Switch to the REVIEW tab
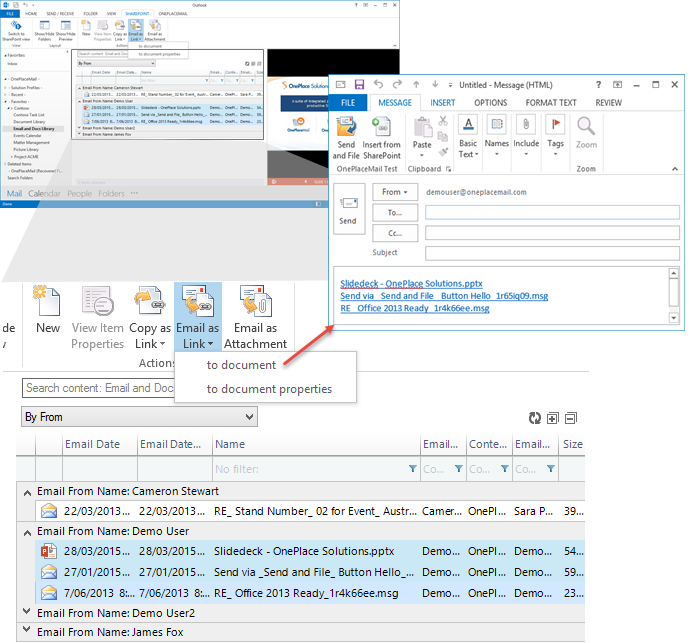This screenshot has width=700, height=643. (608, 103)
